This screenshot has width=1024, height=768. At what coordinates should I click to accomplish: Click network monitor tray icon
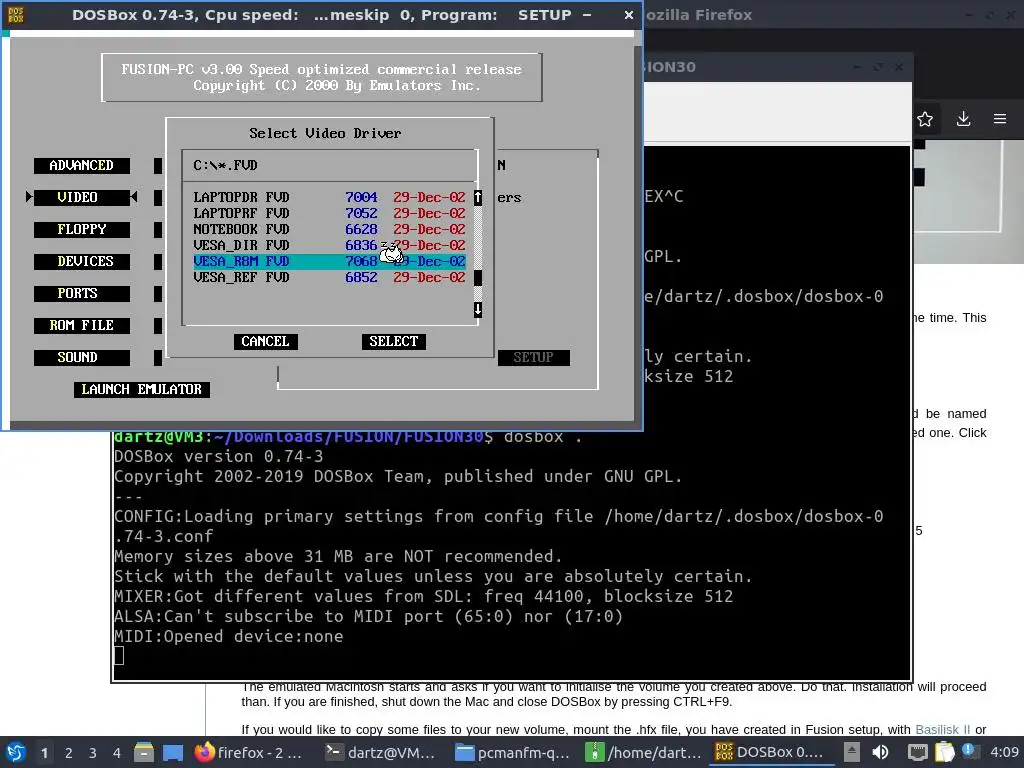pos(917,752)
